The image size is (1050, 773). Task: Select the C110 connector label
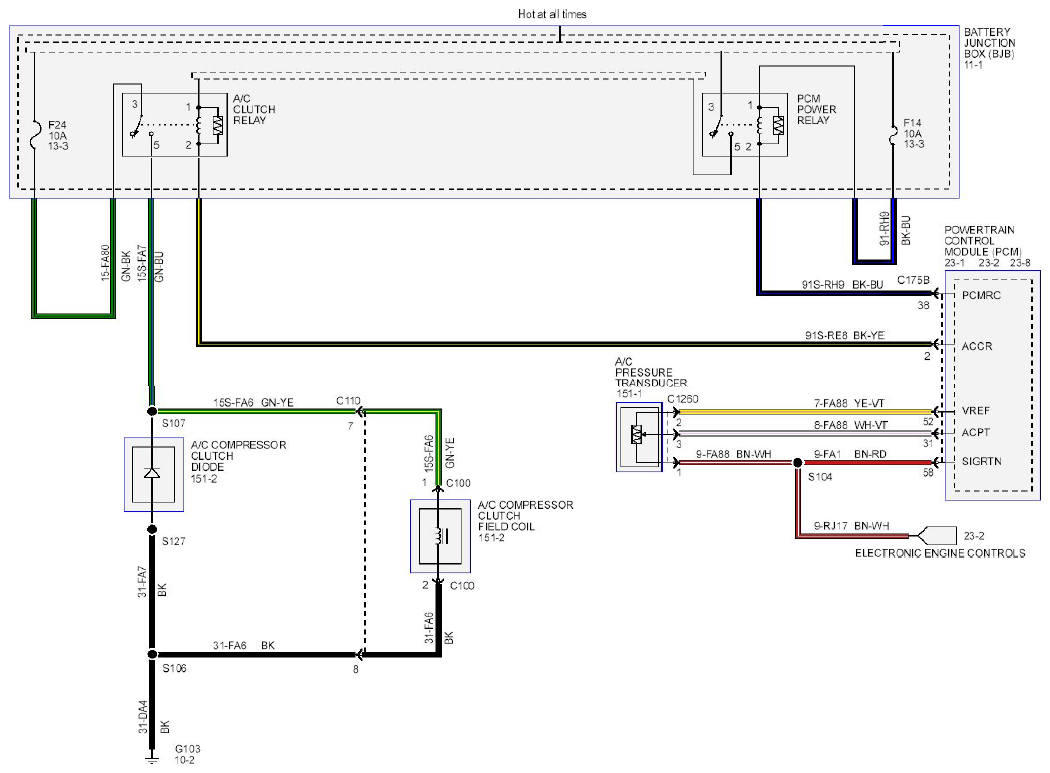pyautogui.click(x=348, y=401)
